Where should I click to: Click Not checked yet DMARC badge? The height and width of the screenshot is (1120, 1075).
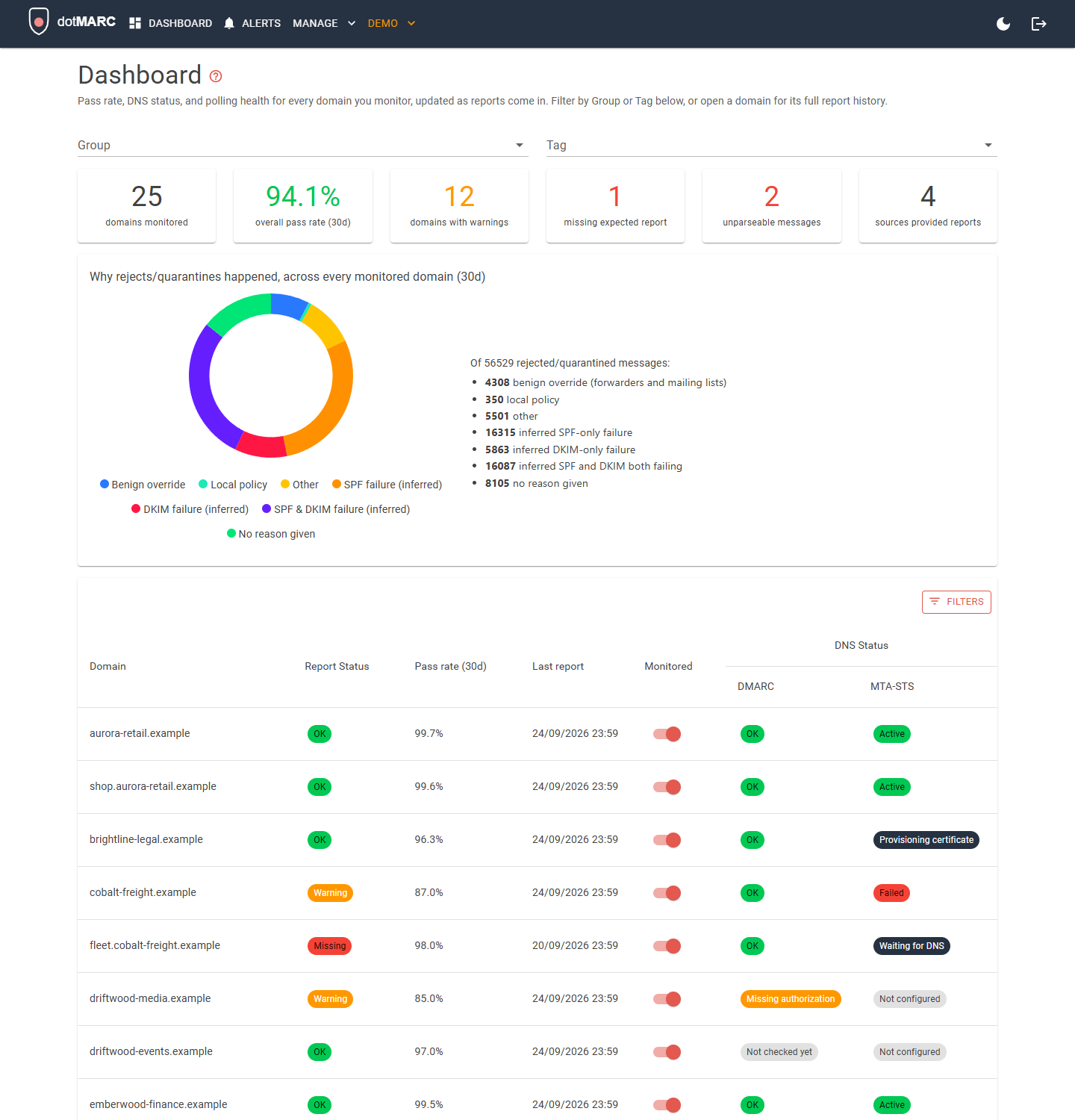pyautogui.click(x=779, y=1052)
